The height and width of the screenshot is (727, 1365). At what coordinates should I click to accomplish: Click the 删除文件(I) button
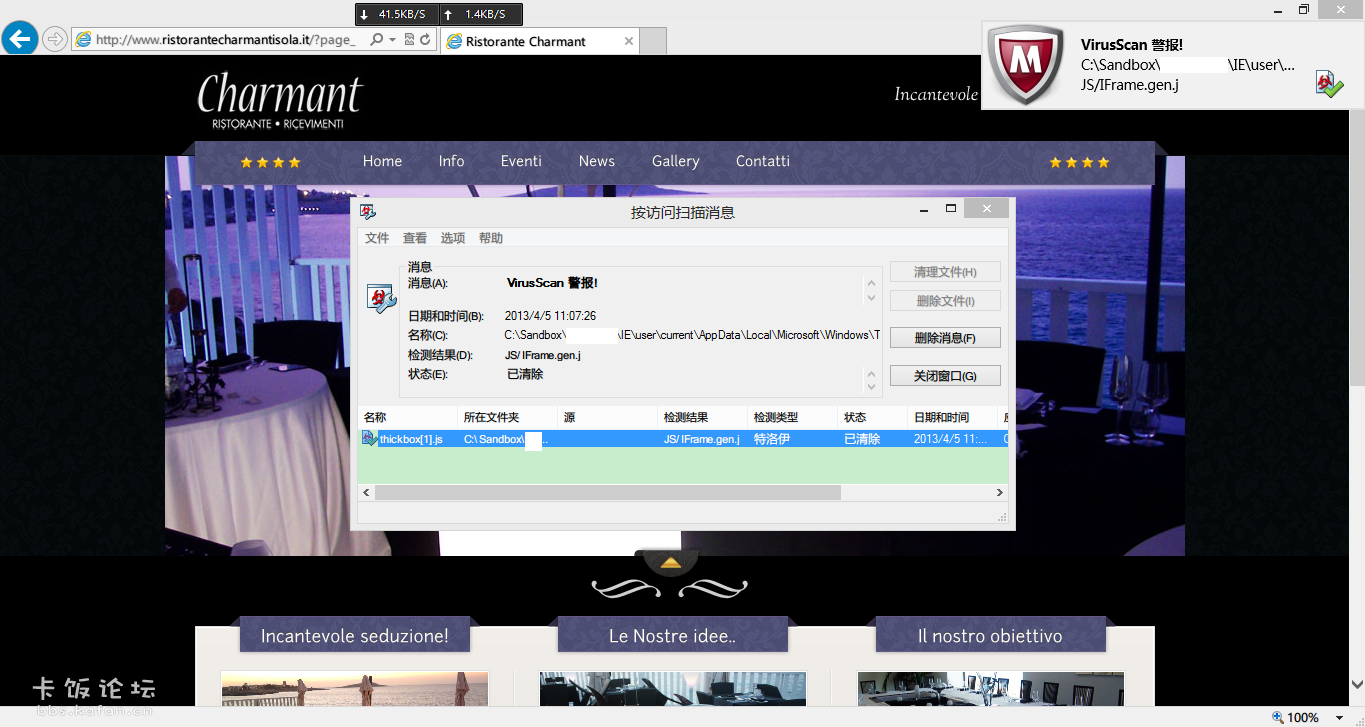pos(945,301)
